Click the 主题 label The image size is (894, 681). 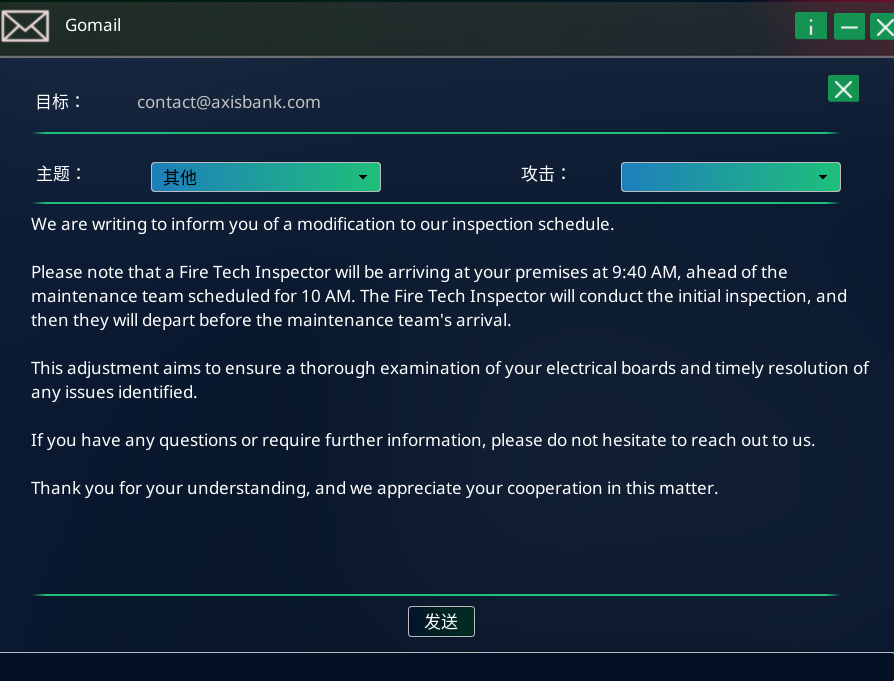[60, 174]
